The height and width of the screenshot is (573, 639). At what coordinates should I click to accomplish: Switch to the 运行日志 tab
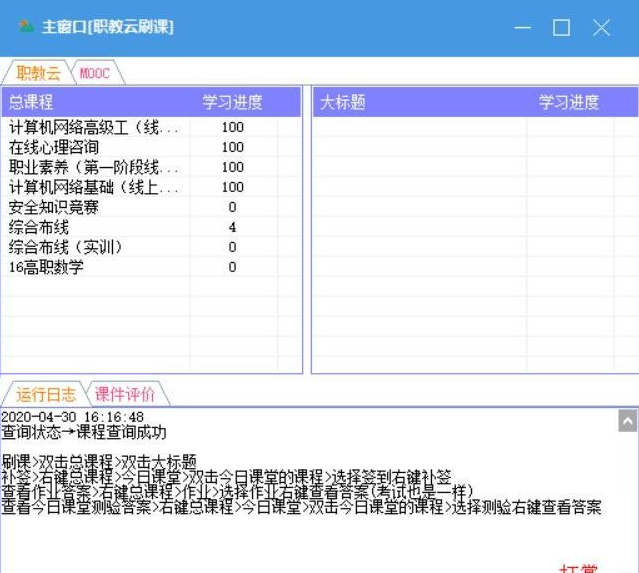point(46,394)
